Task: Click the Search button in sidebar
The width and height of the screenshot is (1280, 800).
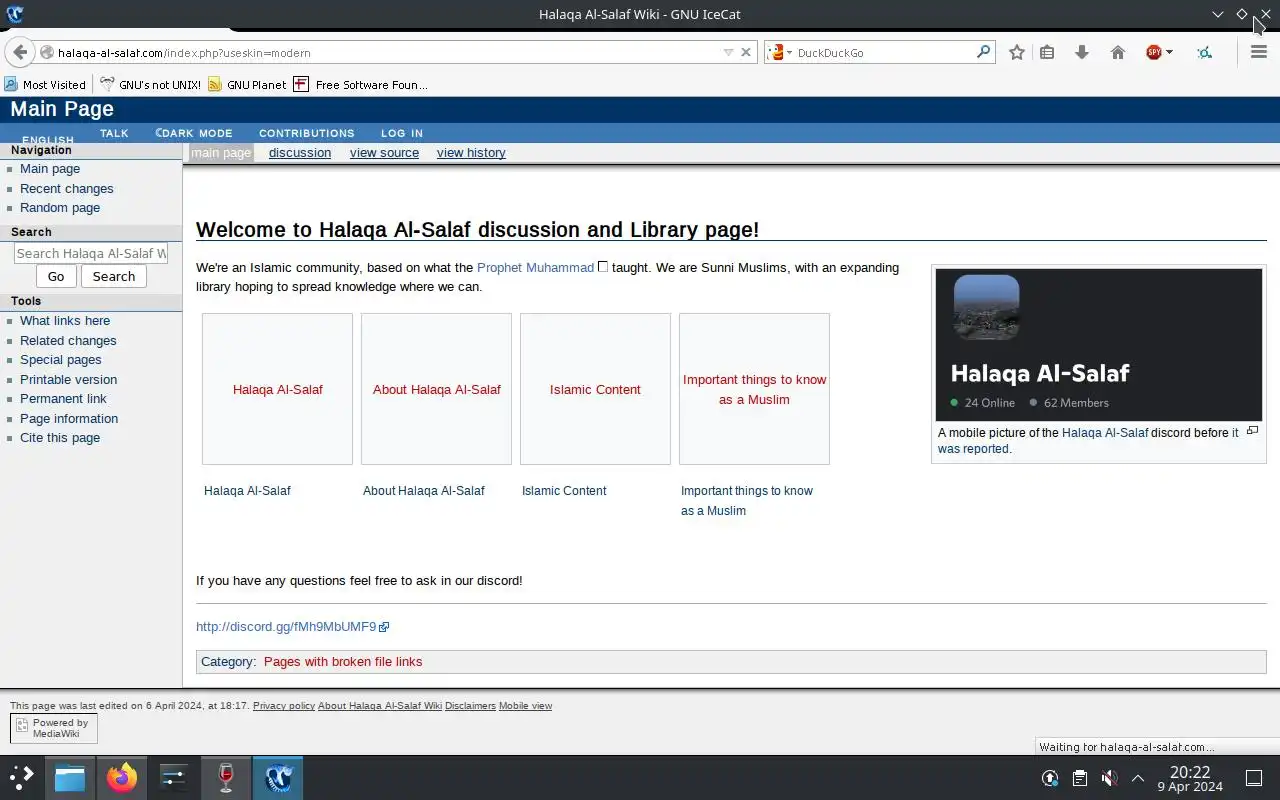Action: (x=114, y=277)
